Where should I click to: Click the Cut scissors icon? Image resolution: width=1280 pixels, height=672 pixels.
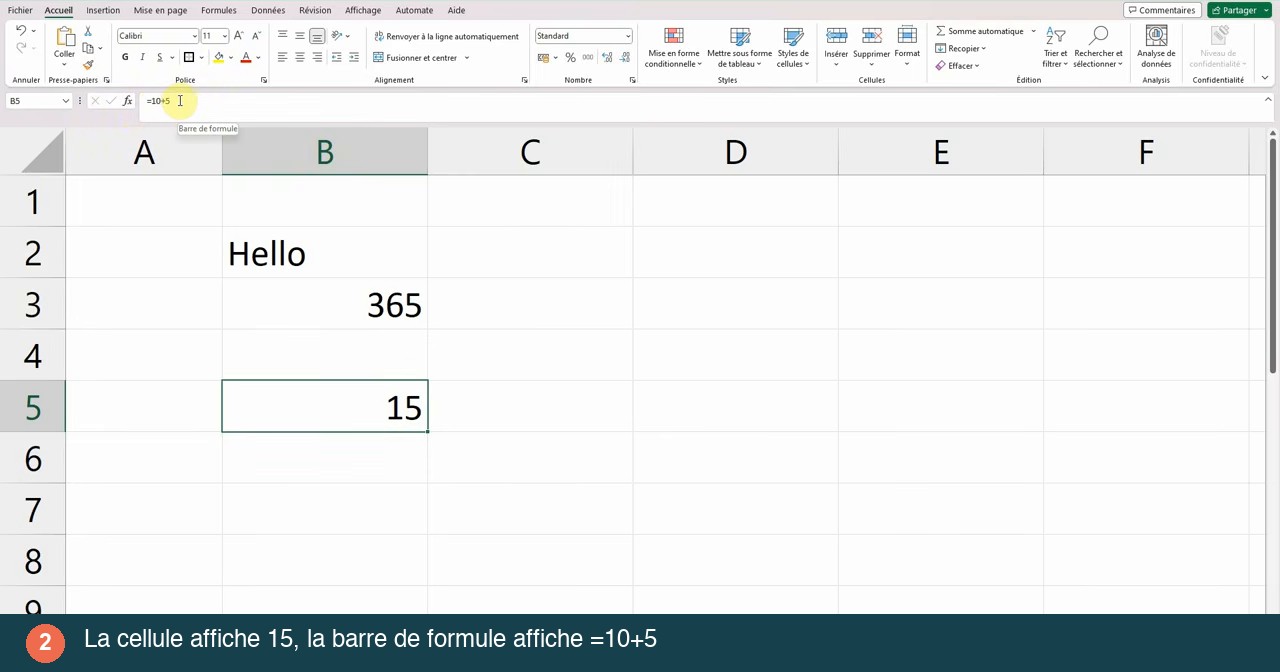point(88,31)
